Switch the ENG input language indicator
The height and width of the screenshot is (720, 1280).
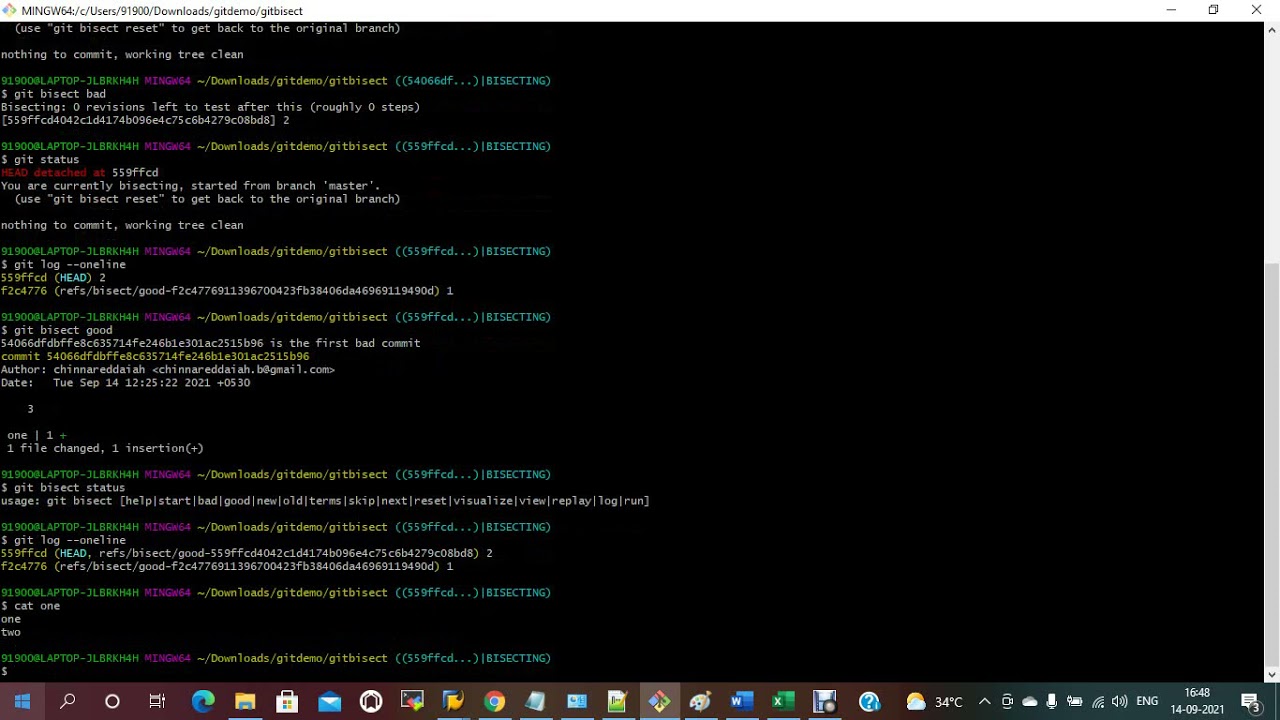[x=1147, y=701]
